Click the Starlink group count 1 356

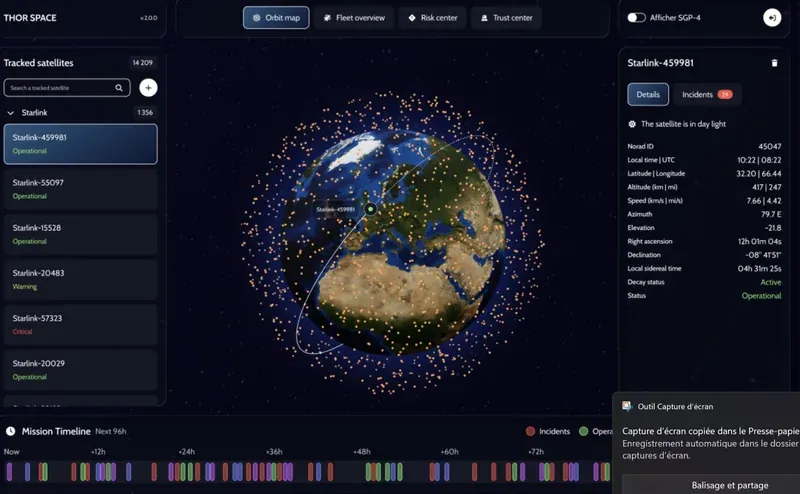(x=145, y=112)
